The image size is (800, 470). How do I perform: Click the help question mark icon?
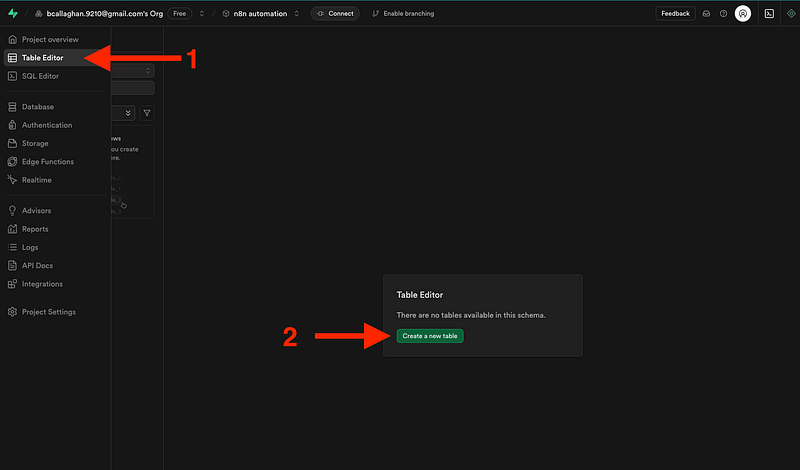[x=723, y=14]
